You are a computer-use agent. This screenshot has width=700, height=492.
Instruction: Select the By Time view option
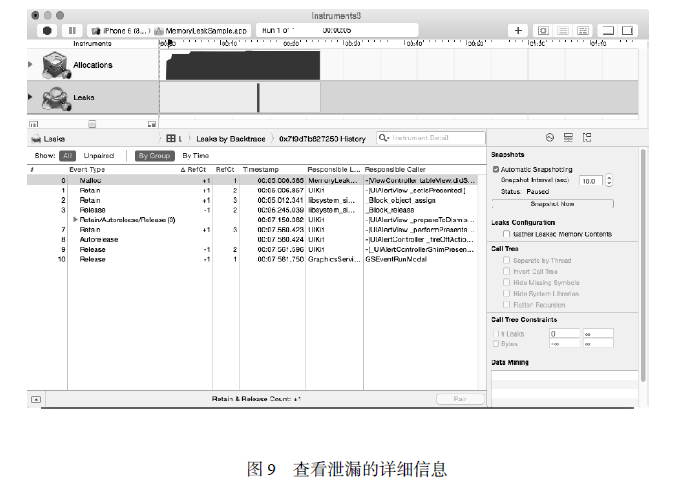pos(196,156)
